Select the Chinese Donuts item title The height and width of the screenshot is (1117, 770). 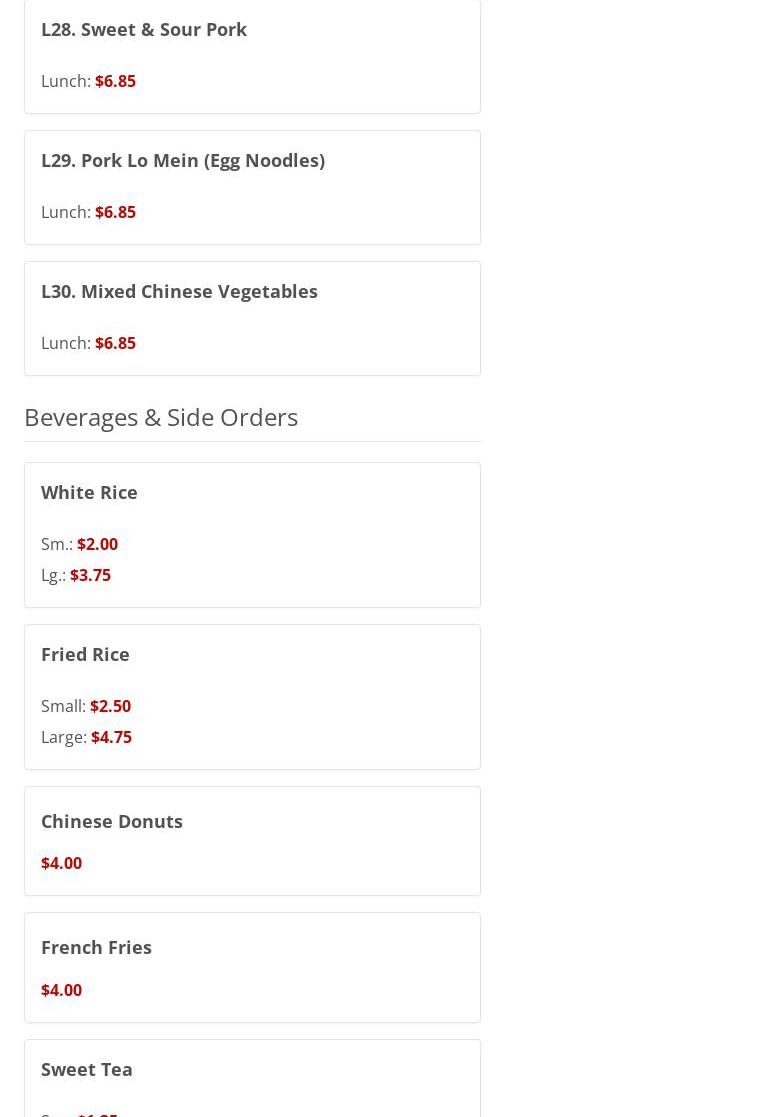coord(112,821)
